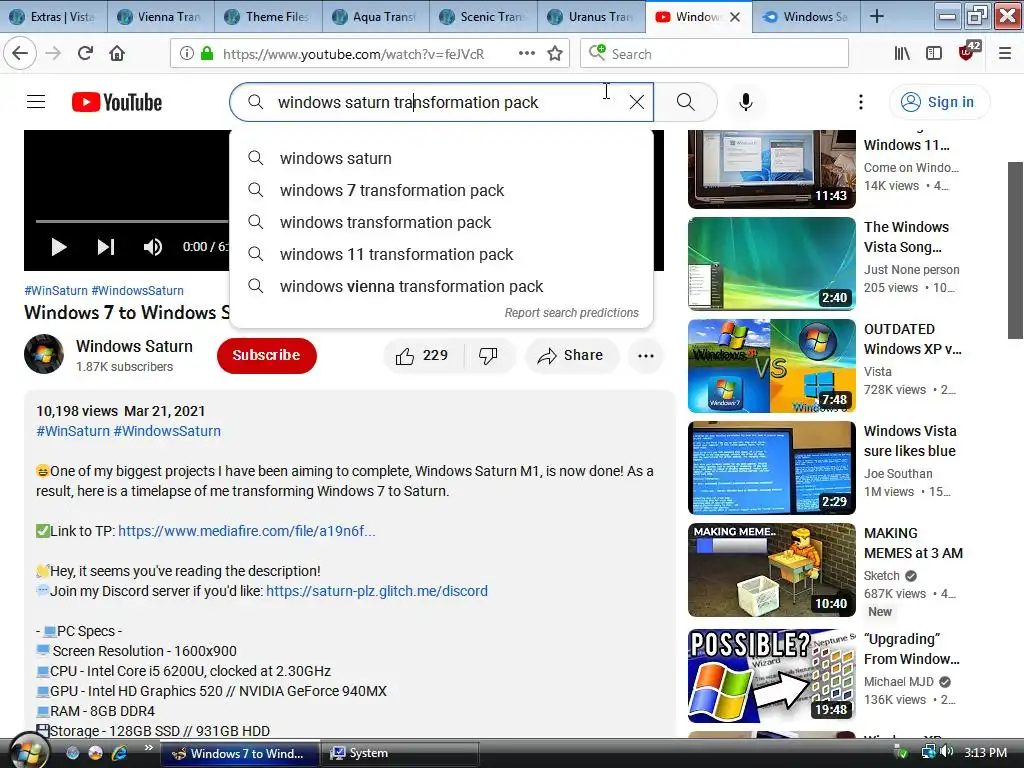The height and width of the screenshot is (768, 1024).
Task: Open the 'Windows Saturn' channel name link
Action: pyautogui.click(x=135, y=346)
